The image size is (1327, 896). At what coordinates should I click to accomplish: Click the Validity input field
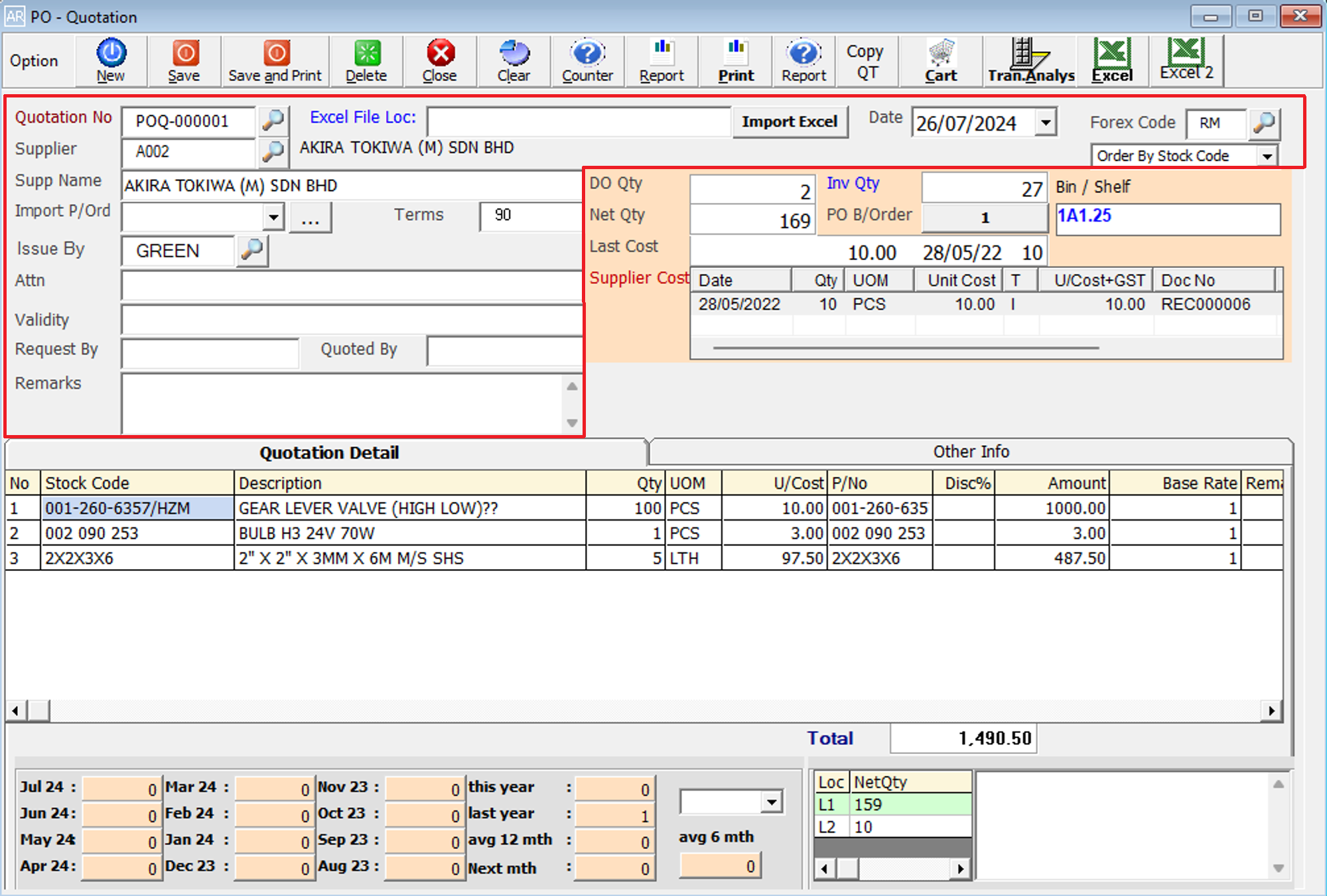[x=352, y=320]
